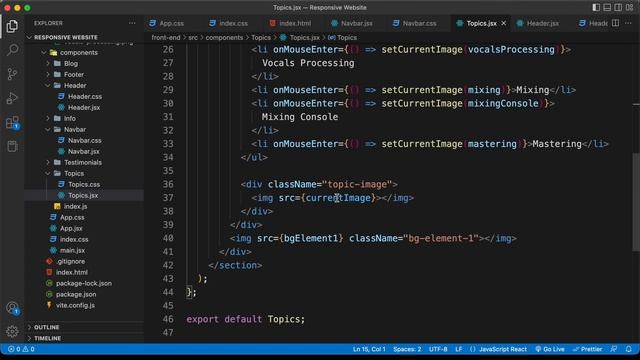Image resolution: width=640 pixels, height=360 pixels.
Task: Change indentation Spaces: 2
Action: pos(407,349)
